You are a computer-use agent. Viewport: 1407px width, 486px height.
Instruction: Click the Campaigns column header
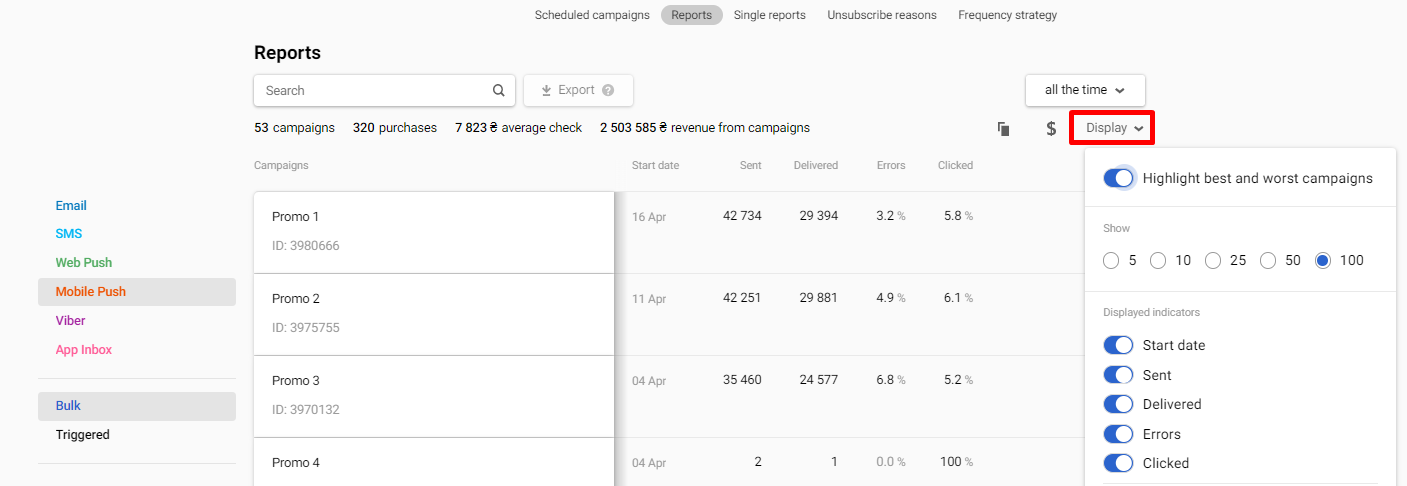click(281, 165)
